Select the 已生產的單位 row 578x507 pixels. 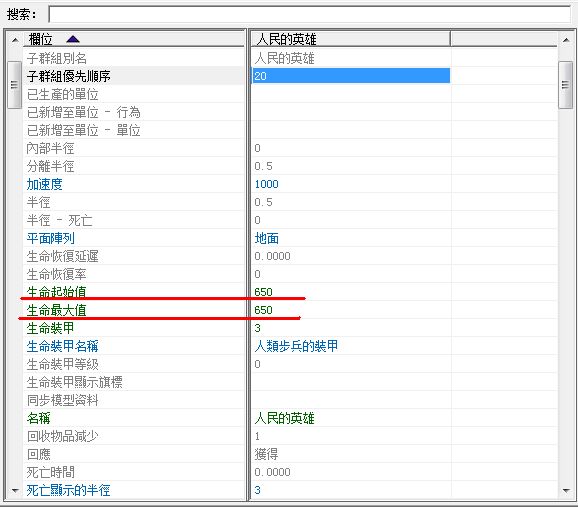pos(133,94)
